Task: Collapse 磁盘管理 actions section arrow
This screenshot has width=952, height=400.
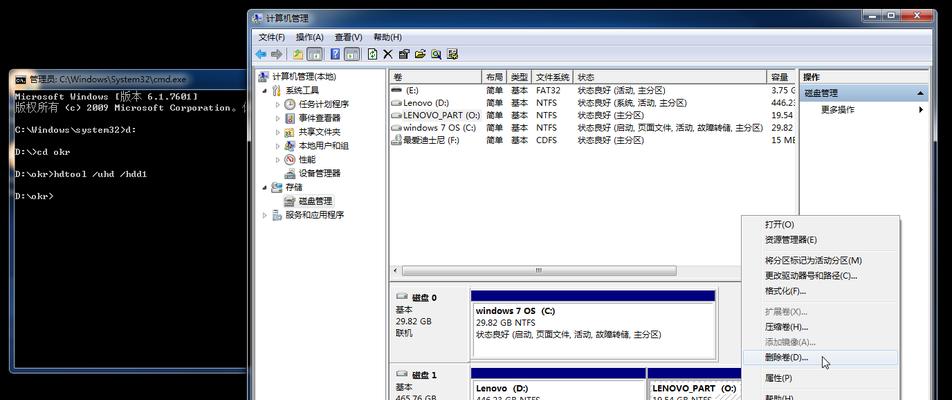Action: point(920,93)
